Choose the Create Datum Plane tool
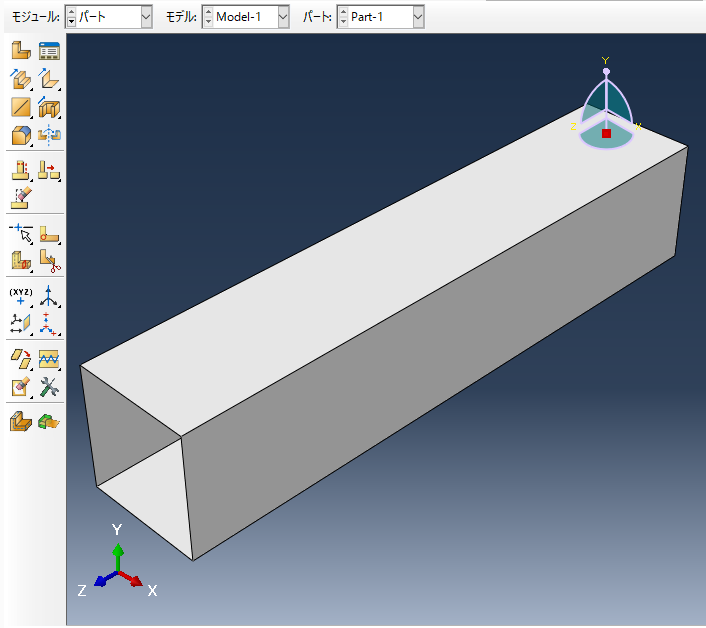This screenshot has height=628, width=706. pyautogui.click(x=20, y=322)
